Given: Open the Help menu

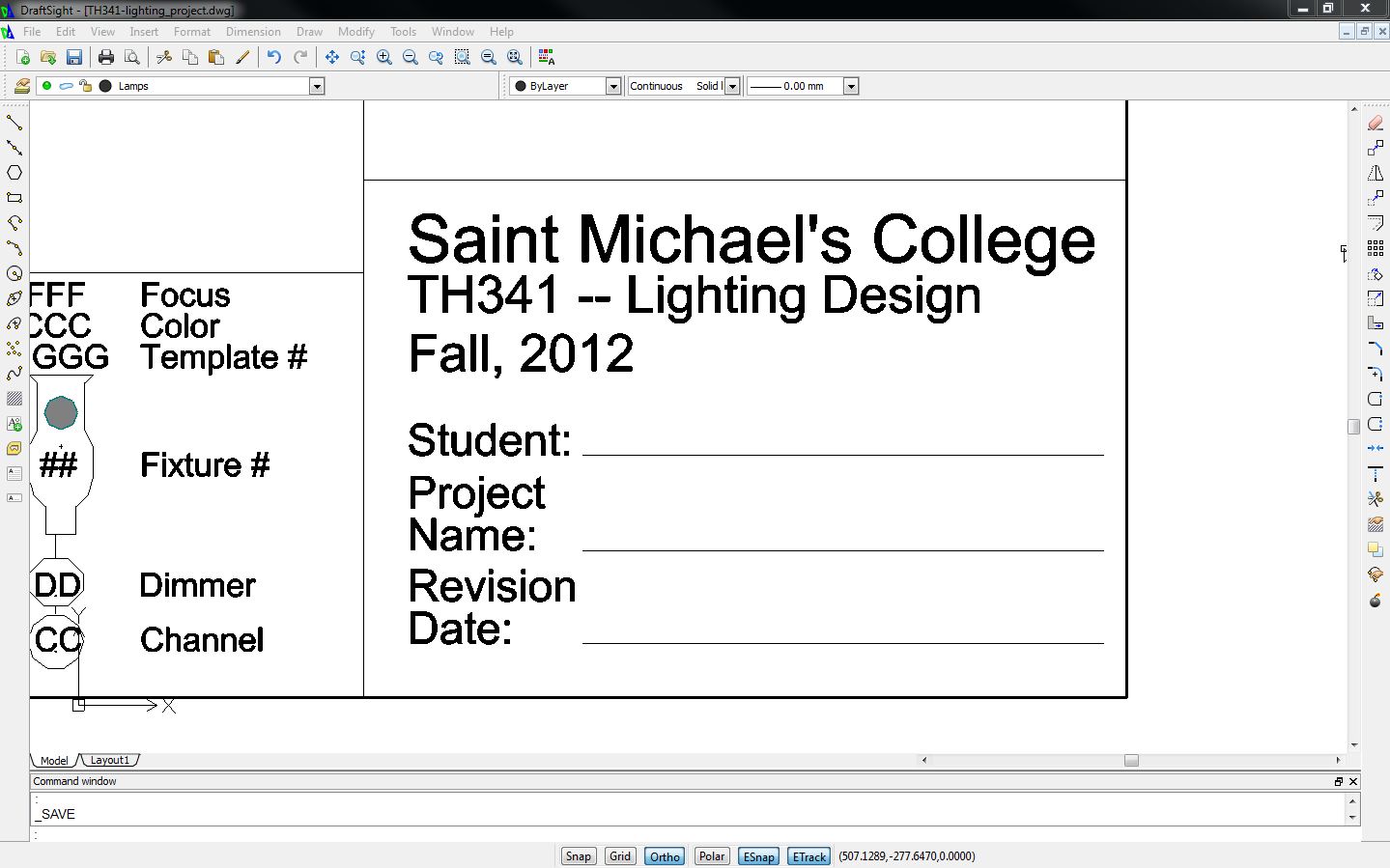Looking at the screenshot, I should pos(501,32).
